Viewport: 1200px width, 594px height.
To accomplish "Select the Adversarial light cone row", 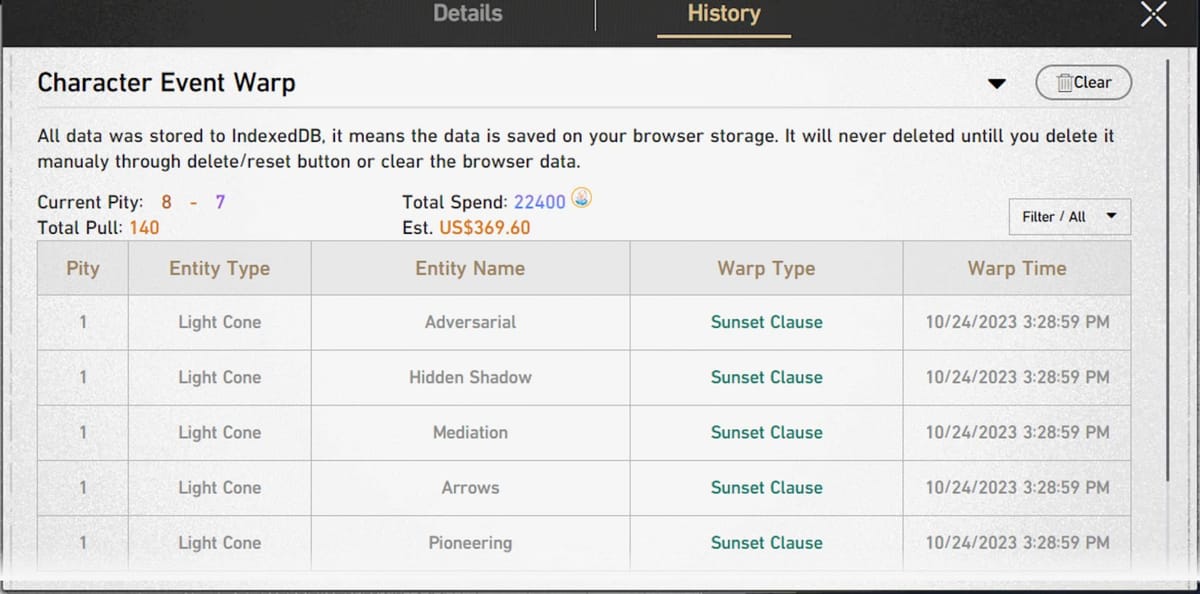I will (x=470, y=322).
